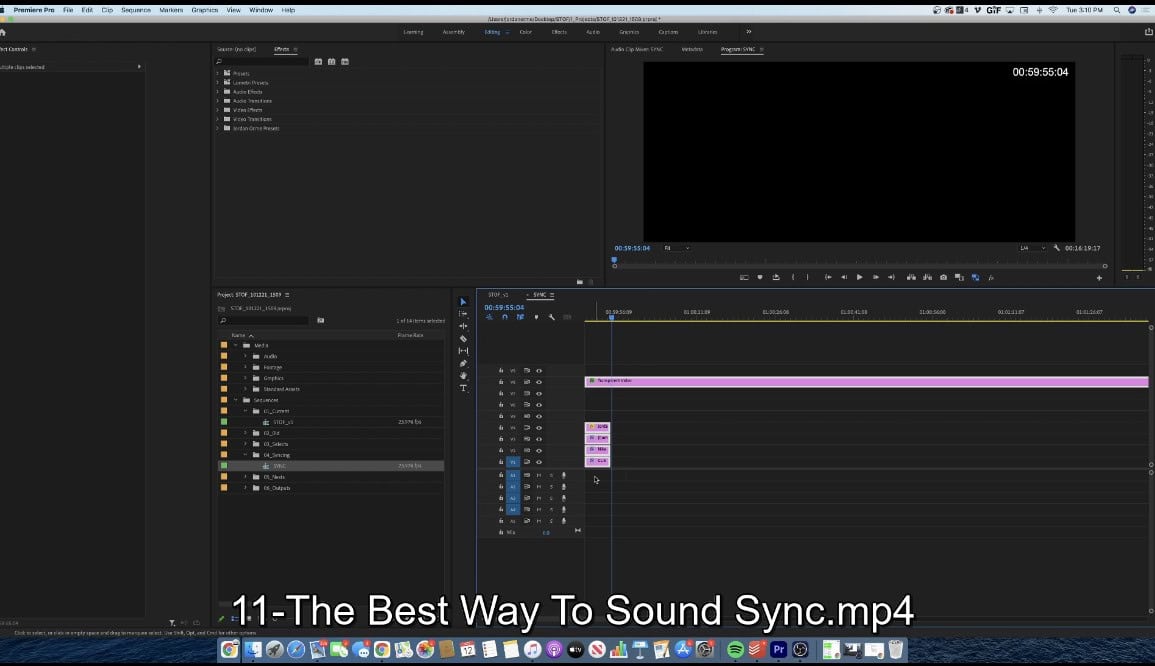Select the Razor tool in the tools panel
This screenshot has width=1155, height=666.
tap(463, 339)
